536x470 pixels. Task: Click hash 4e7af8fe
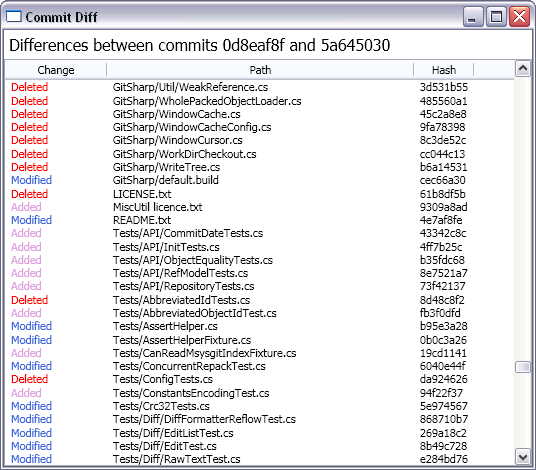coord(441,220)
